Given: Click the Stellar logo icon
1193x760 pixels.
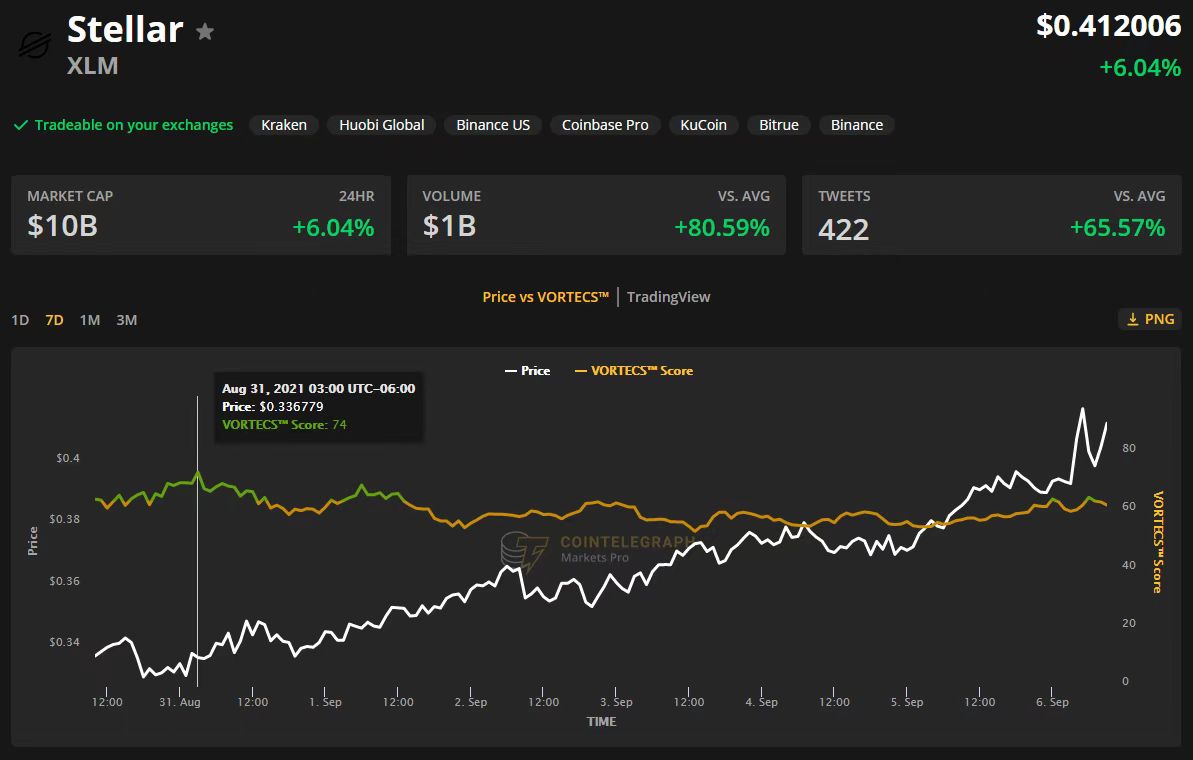Looking at the screenshot, I should [x=35, y=45].
